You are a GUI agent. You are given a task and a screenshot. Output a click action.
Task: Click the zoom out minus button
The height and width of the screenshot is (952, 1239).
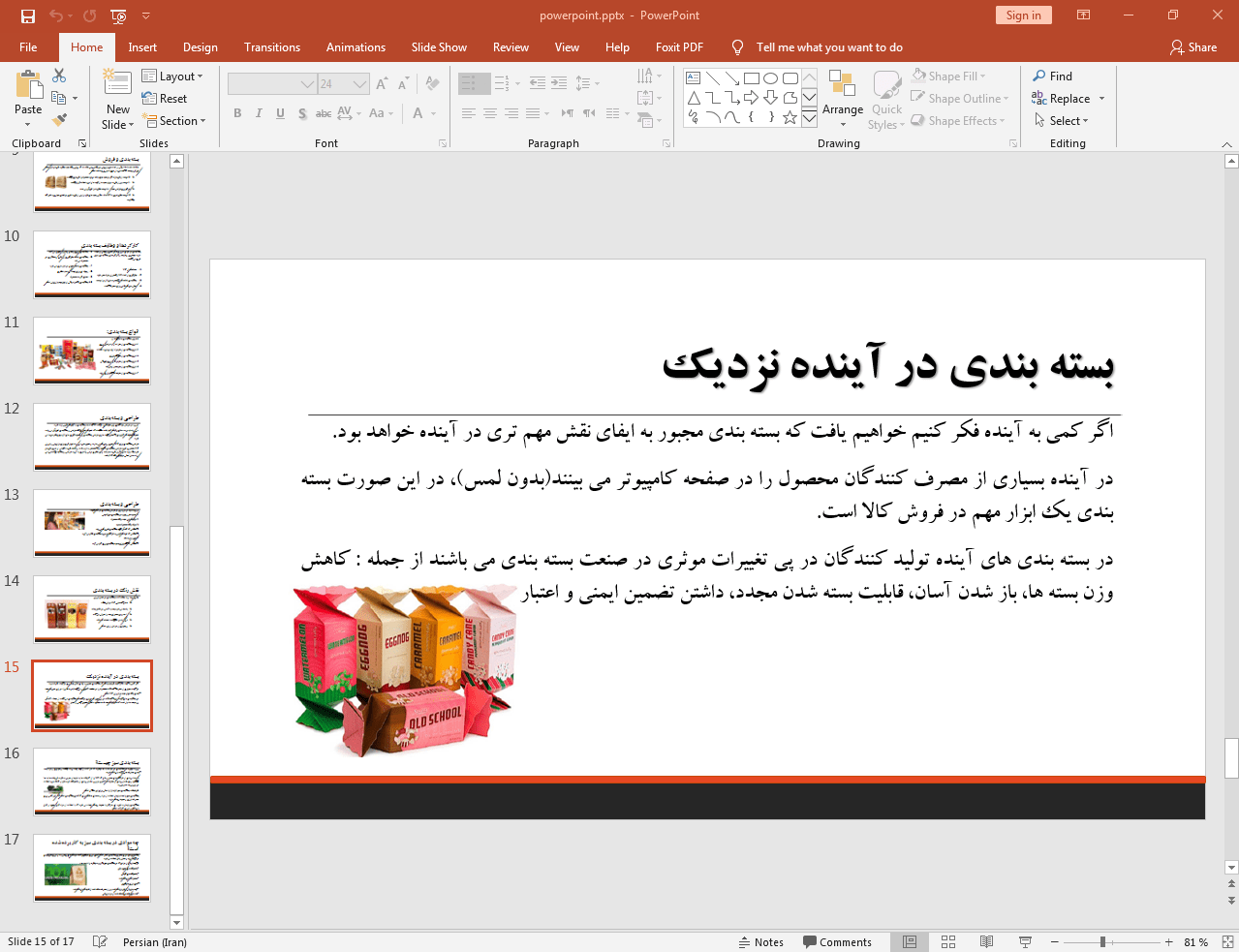tap(1054, 941)
